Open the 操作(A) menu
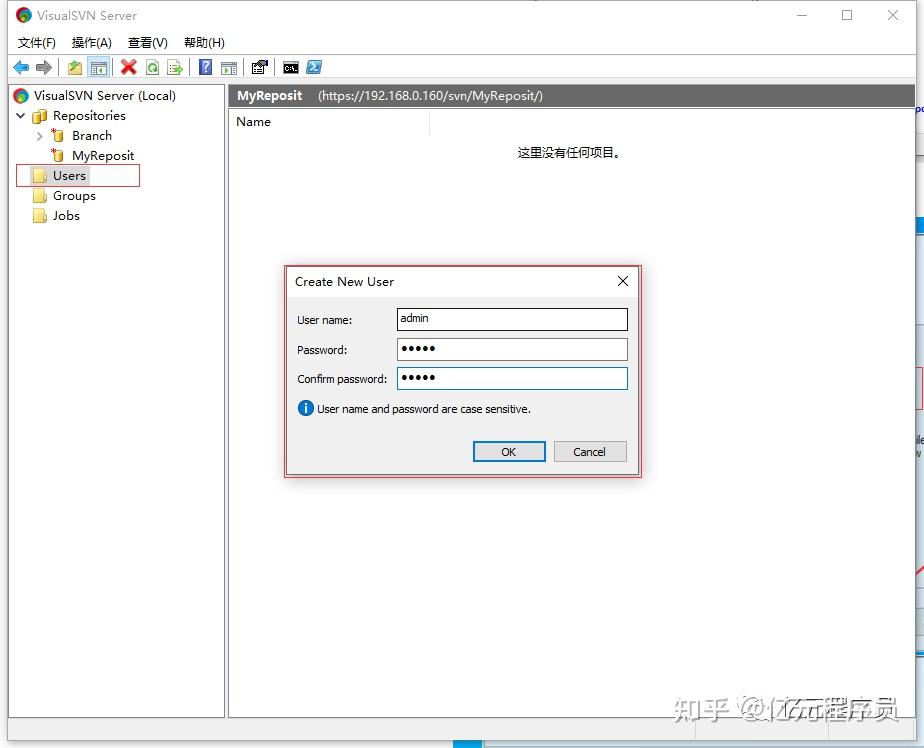 [91, 42]
